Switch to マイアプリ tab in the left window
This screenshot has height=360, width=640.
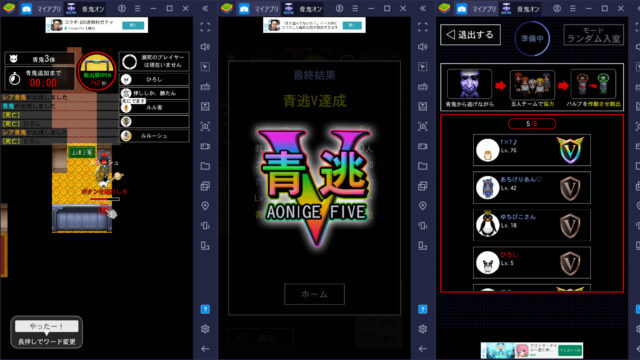click(41, 9)
